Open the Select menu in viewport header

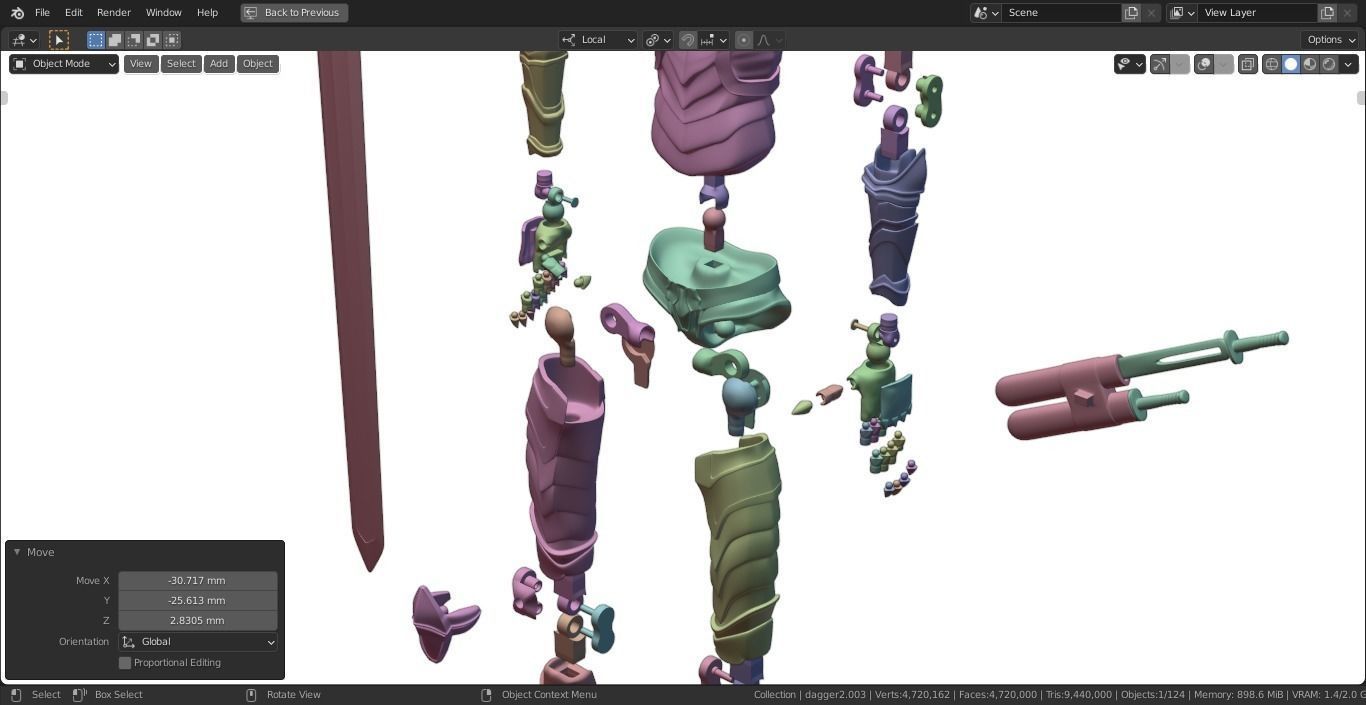(x=181, y=64)
